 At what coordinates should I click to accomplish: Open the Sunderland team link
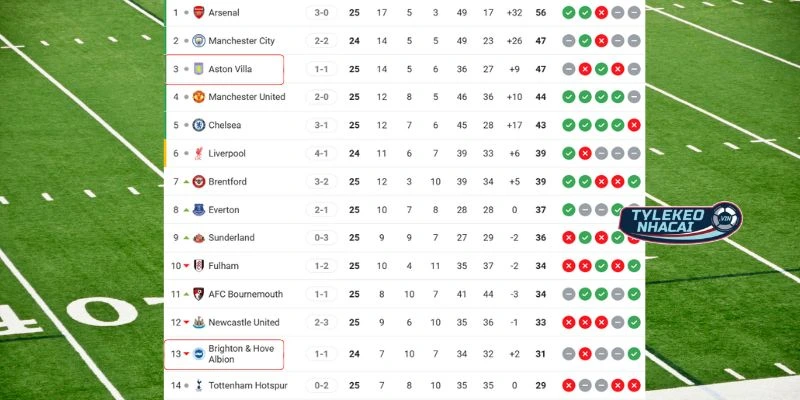pyautogui.click(x=231, y=238)
